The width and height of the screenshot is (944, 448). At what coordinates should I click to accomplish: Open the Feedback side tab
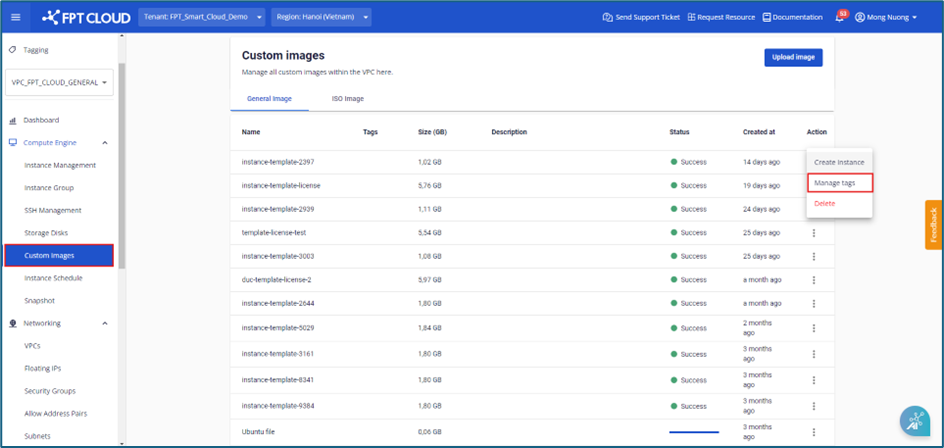tap(934, 225)
